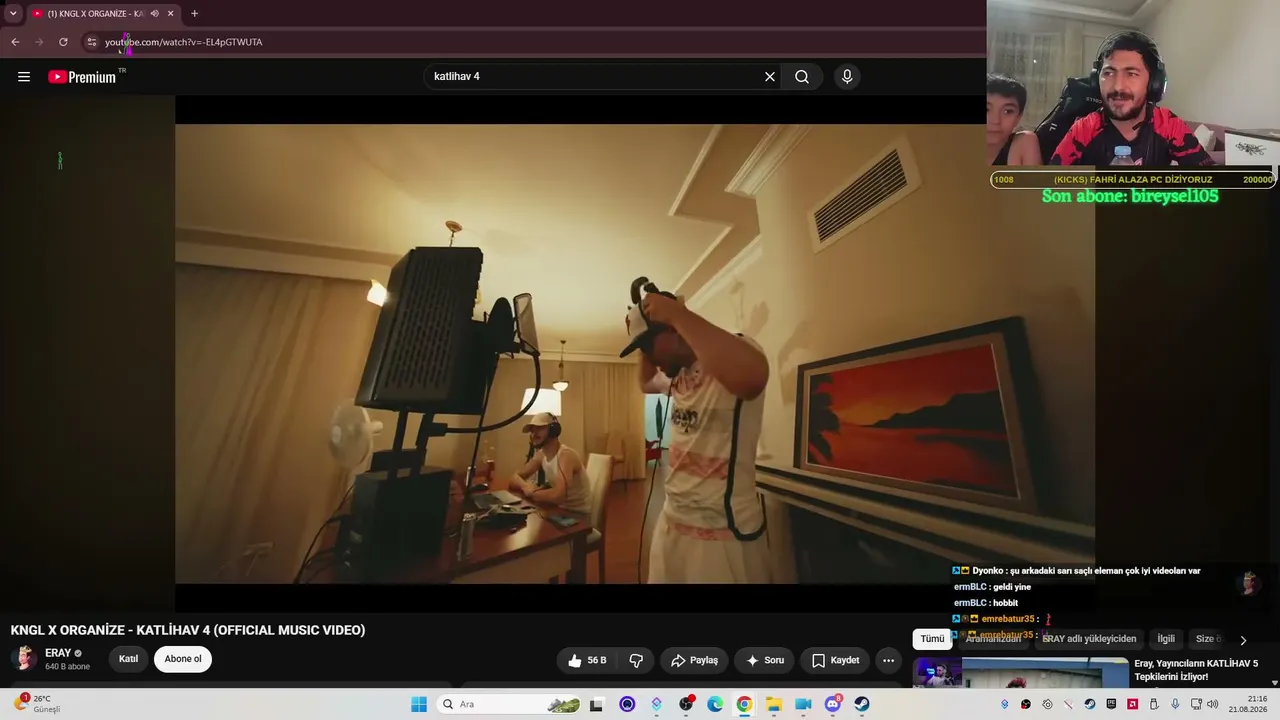Reload the current page
Image resolution: width=1280 pixels, height=720 pixels.
coord(63,42)
